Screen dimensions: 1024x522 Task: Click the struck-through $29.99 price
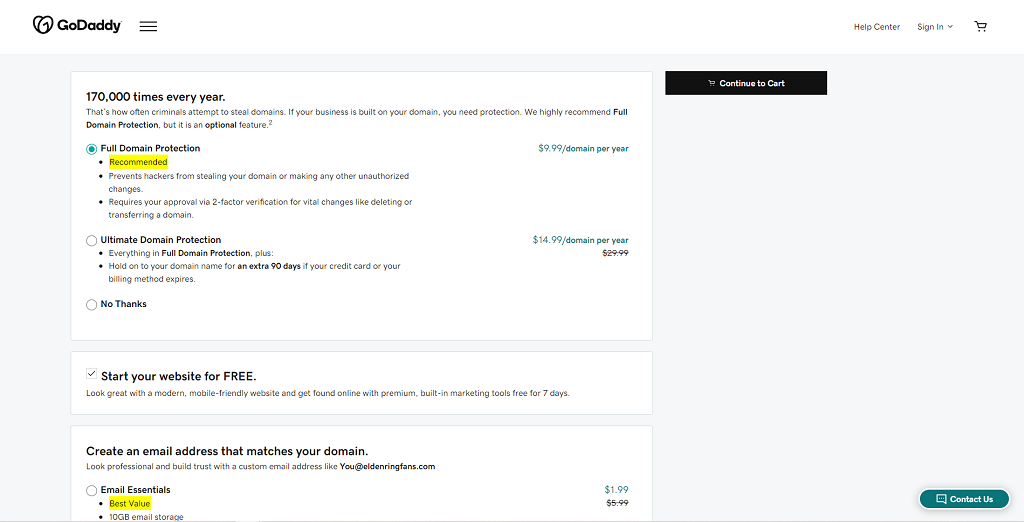click(x=615, y=253)
